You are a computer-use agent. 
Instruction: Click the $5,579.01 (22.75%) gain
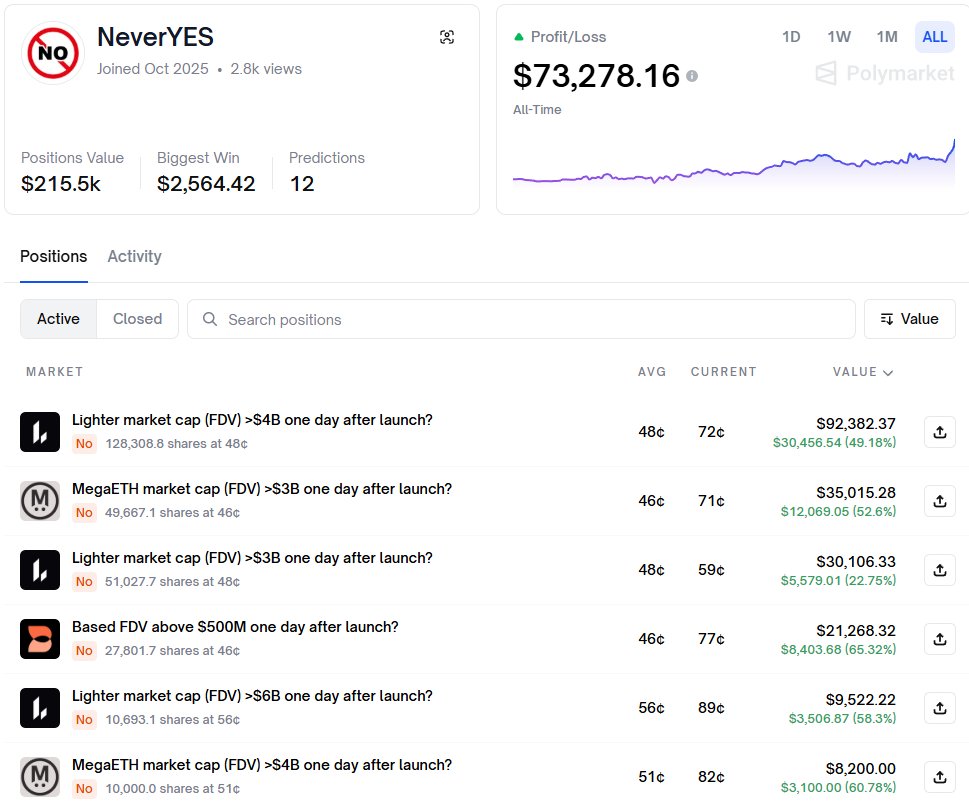coord(838,581)
